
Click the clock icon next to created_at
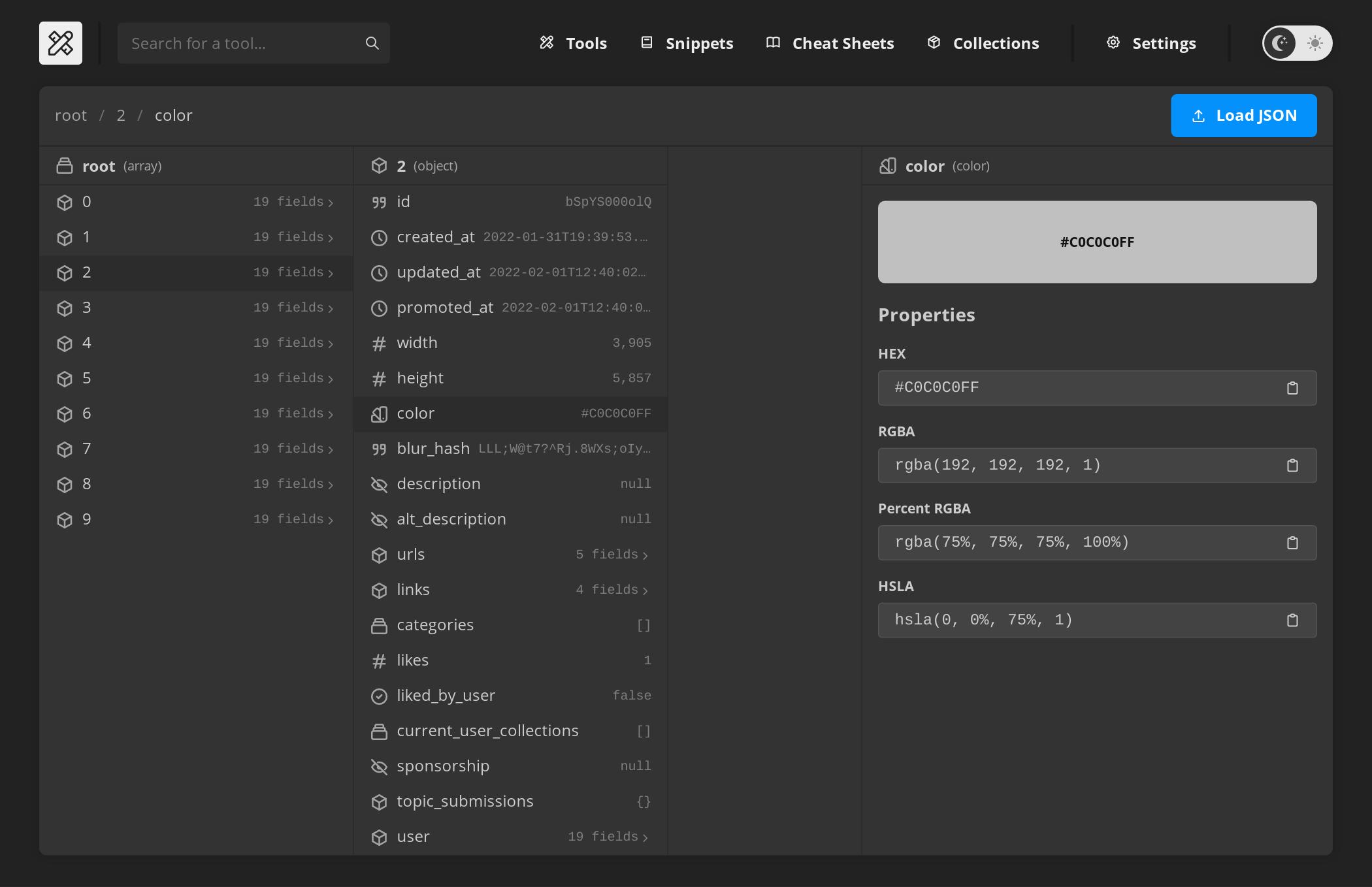tap(380, 237)
